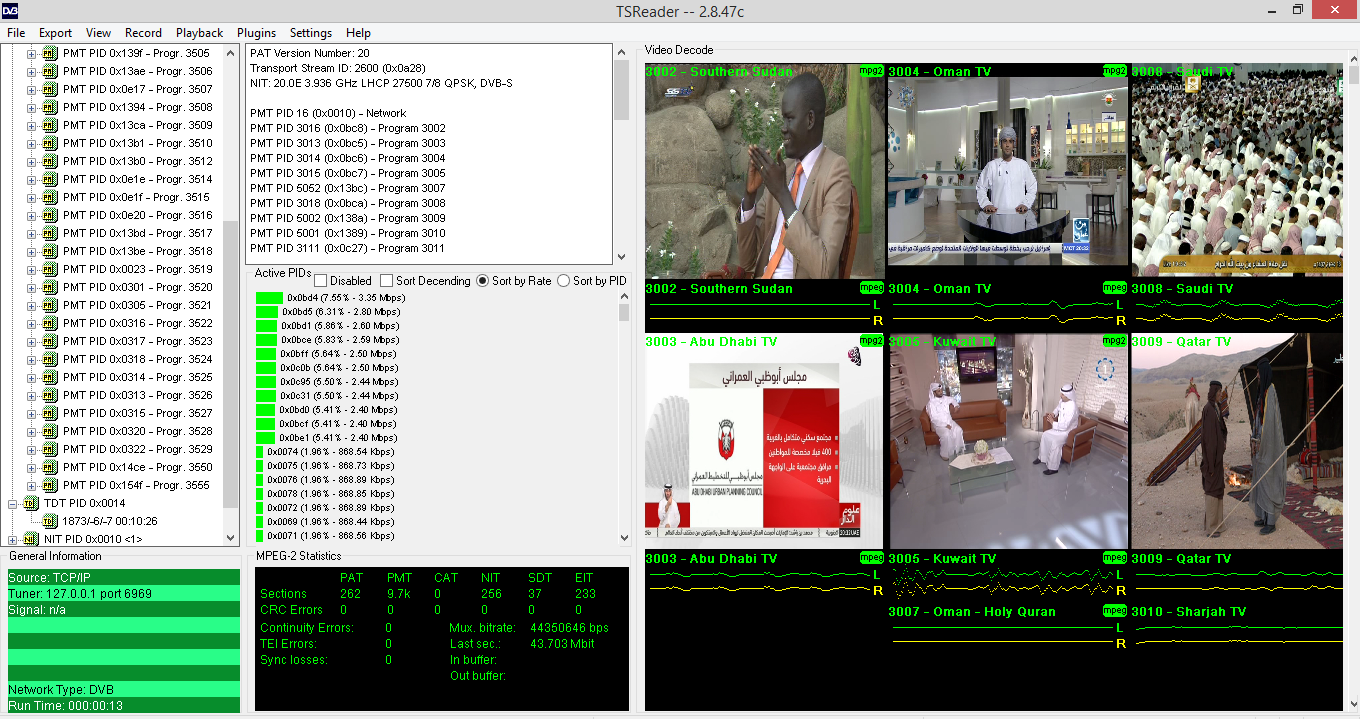1360x719 pixels.
Task: Click the PMT icon for Progr. 3518
Action: click(50, 252)
